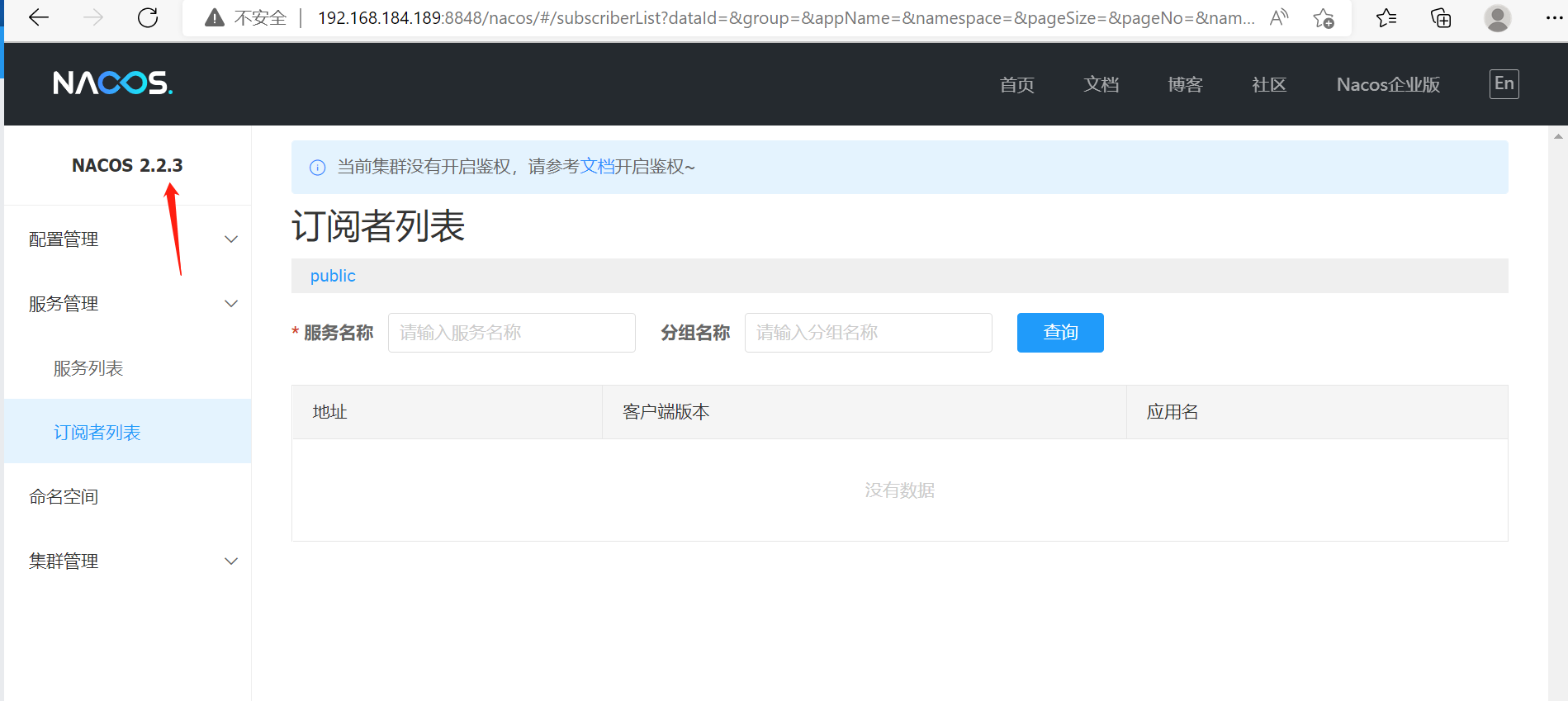Open 服务列表 in the sidebar

(128, 368)
